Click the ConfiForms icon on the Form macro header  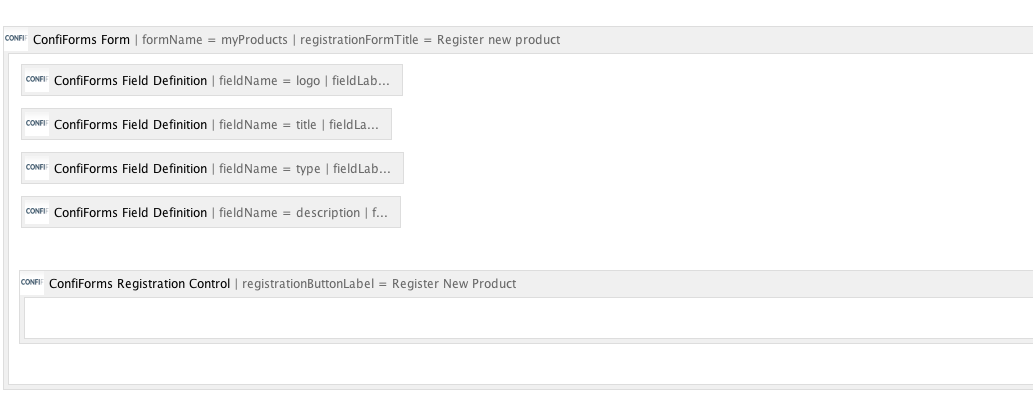coord(16,40)
